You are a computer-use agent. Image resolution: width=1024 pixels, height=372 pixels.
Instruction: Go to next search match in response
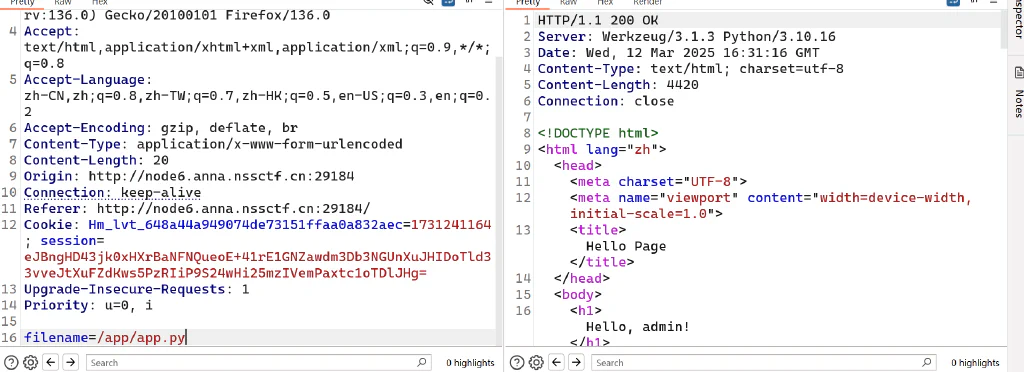[x=576, y=362]
